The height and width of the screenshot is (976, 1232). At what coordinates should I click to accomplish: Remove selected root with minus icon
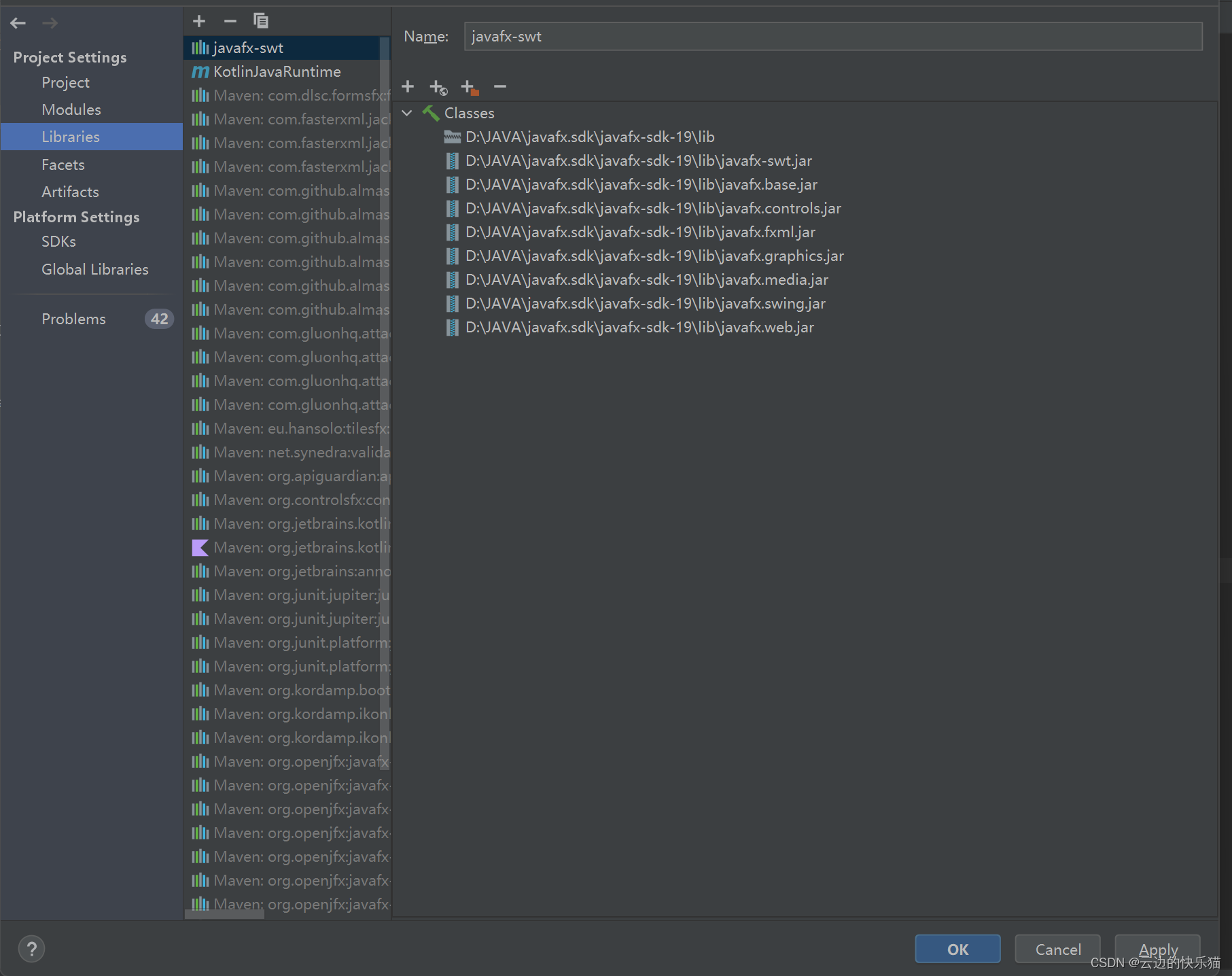pyautogui.click(x=500, y=86)
